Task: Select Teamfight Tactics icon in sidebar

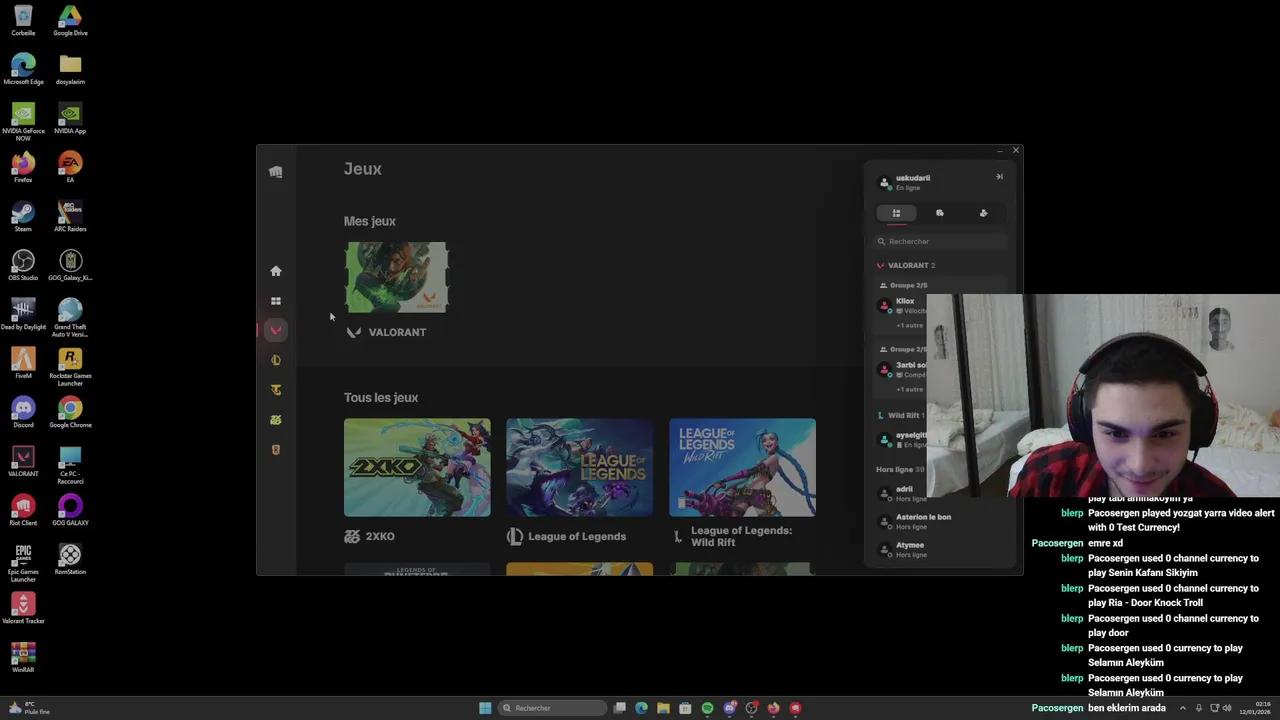Action: (276, 390)
